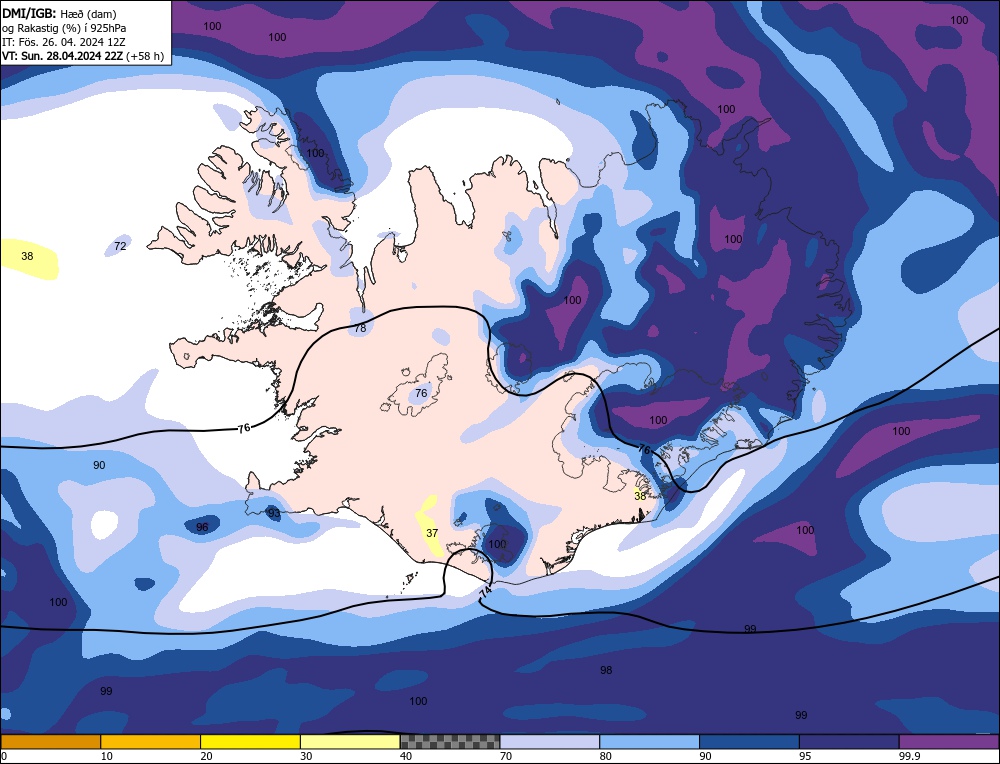The image size is (1000, 764).
Task: Click the dark navy 95–99.9 legend swatch
Action: [x=849, y=742]
